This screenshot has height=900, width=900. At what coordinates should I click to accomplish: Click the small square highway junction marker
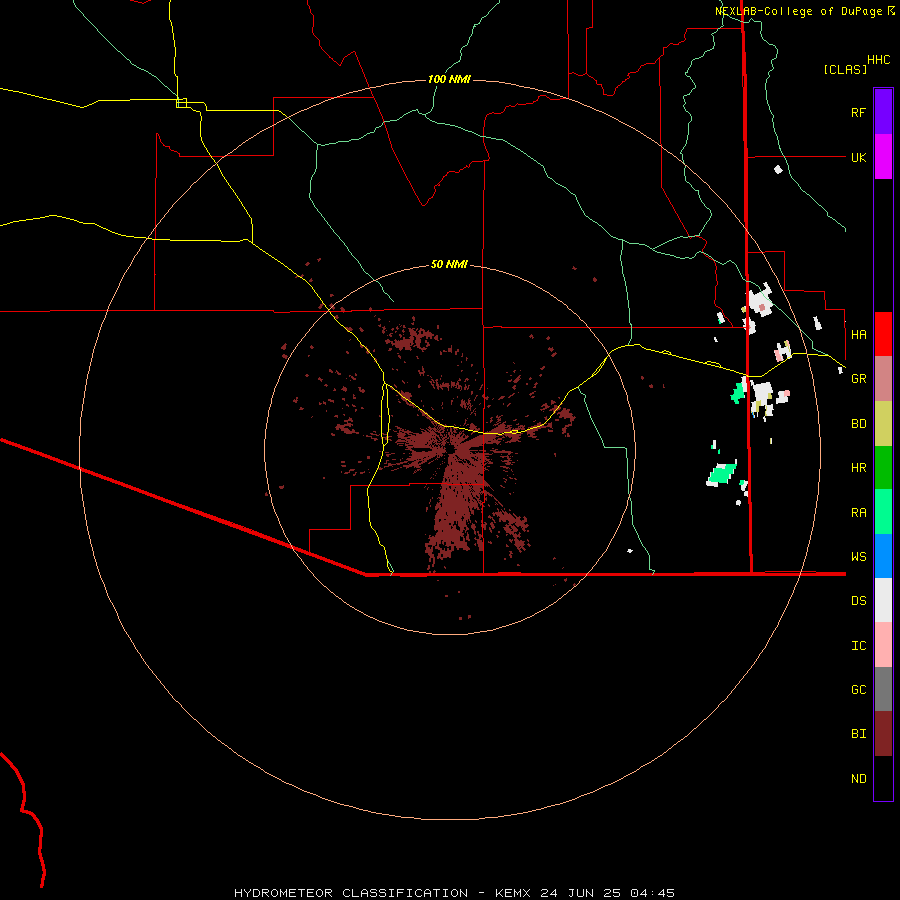[x=181, y=103]
